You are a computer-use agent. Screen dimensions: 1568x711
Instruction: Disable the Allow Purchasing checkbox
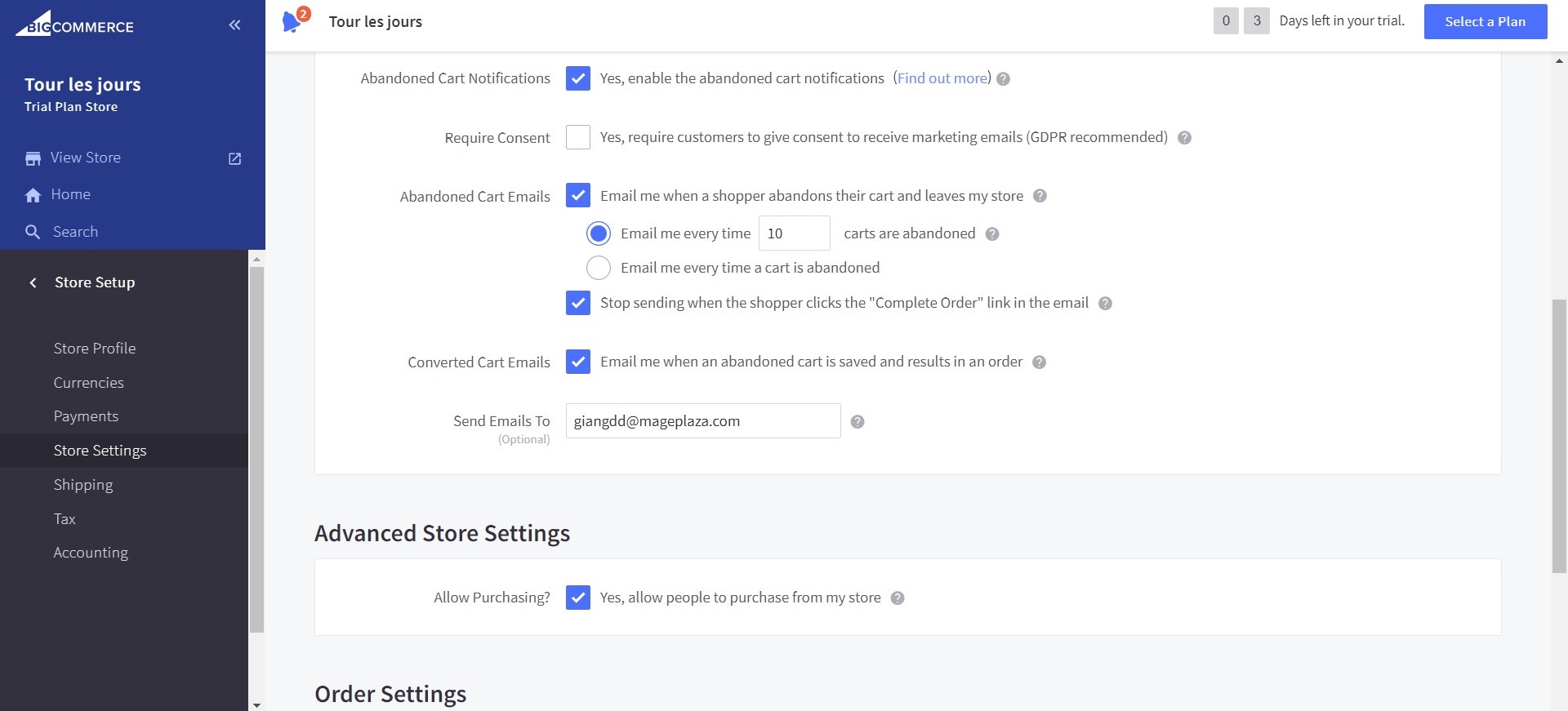pyautogui.click(x=578, y=598)
